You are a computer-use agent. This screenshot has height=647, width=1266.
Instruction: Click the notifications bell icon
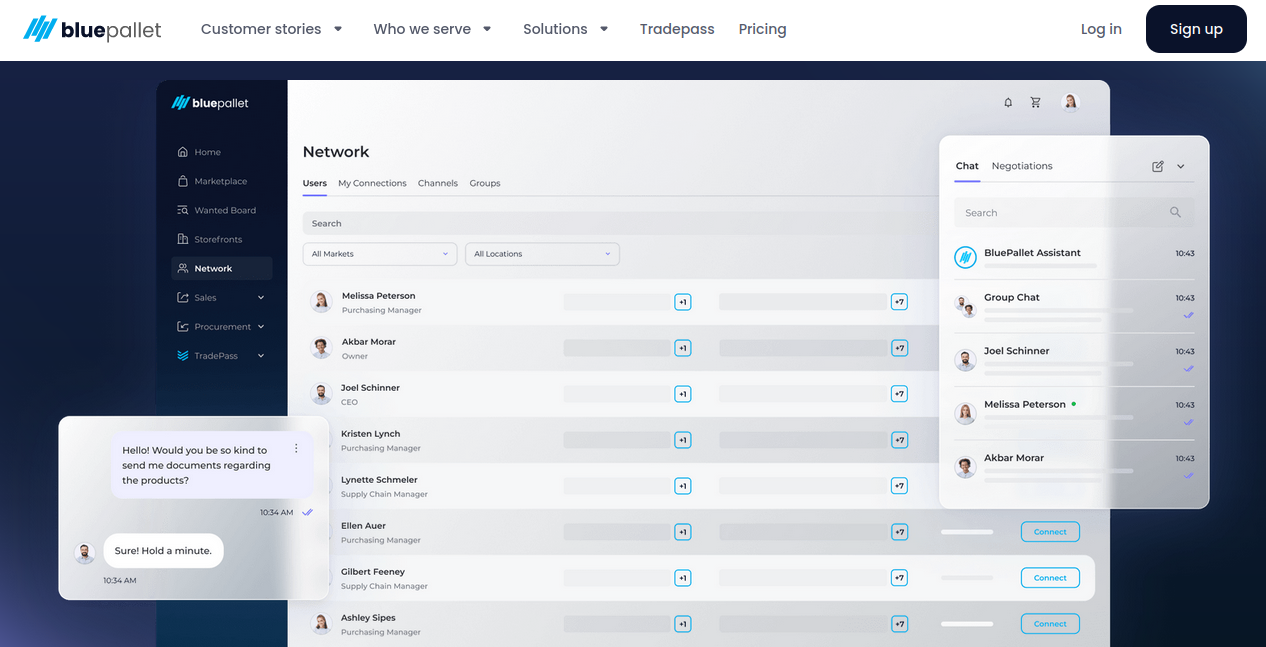click(1008, 102)
